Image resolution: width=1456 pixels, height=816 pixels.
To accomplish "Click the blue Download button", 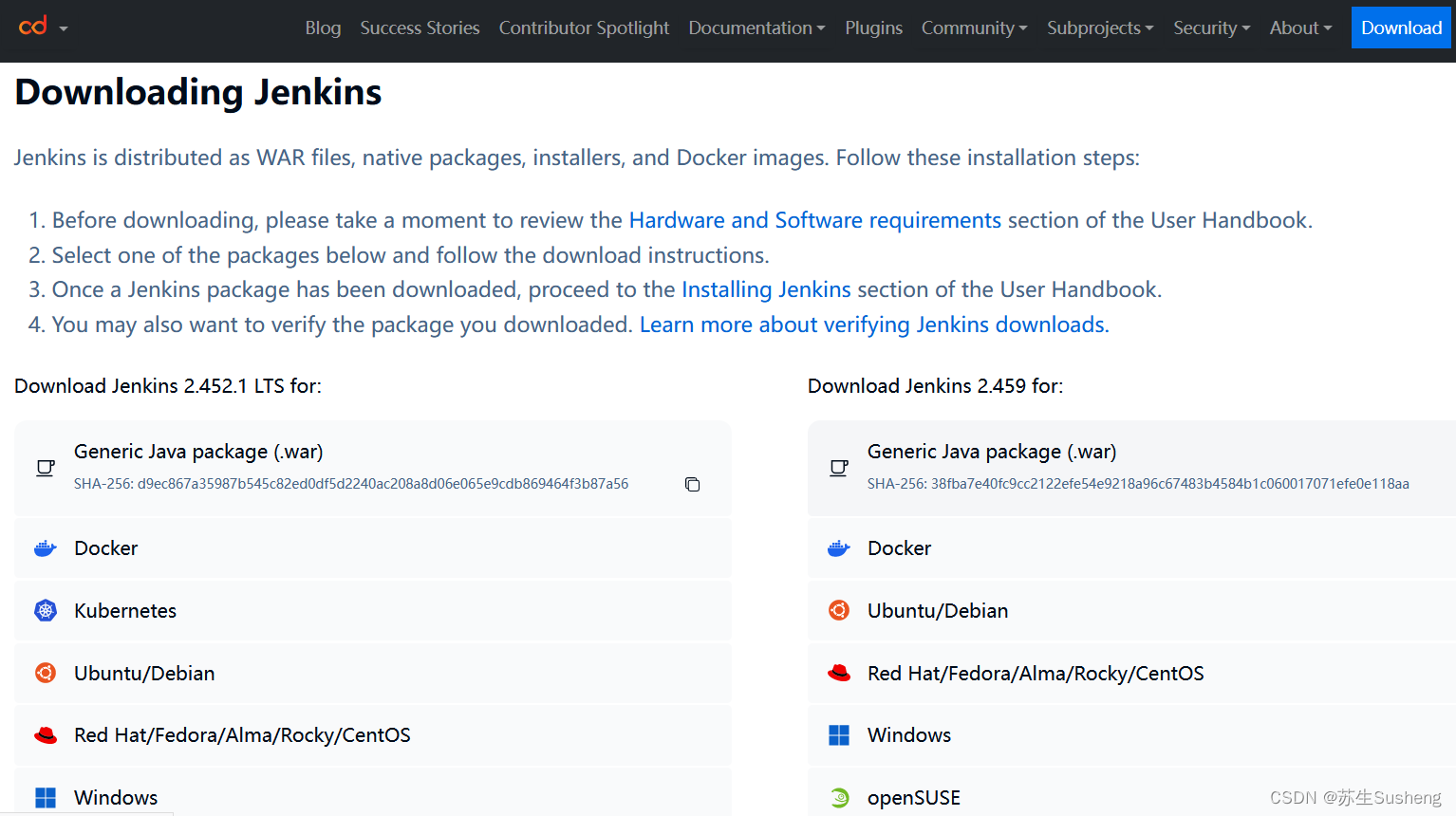I will coord(1401,28).
